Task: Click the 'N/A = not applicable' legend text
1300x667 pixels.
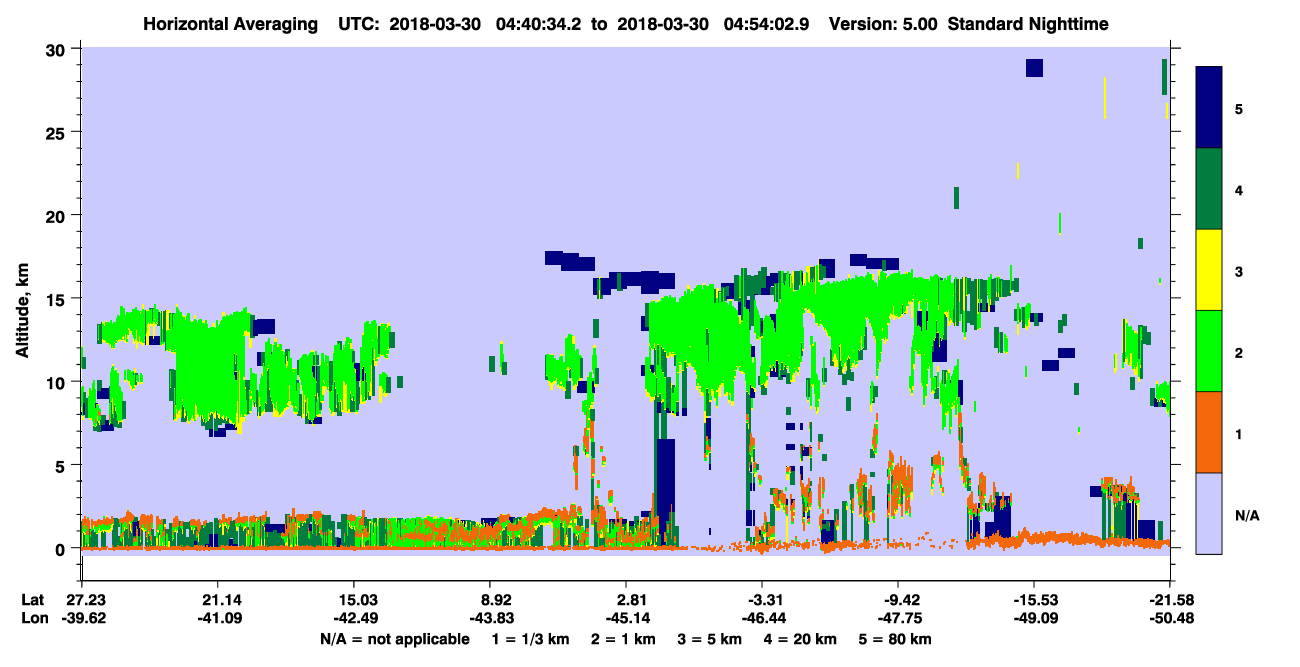Action: (x=394, y=639)
